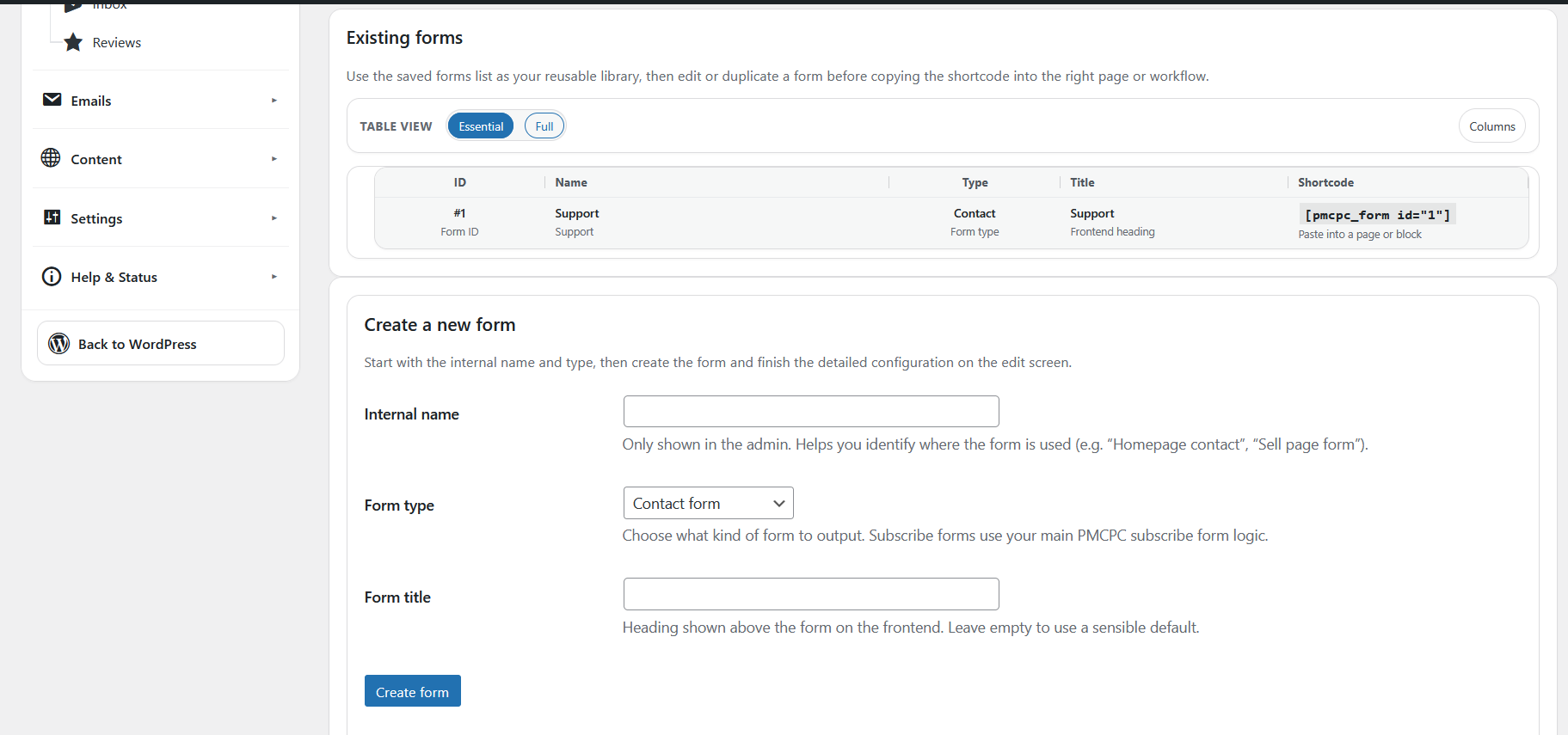Click the Shortcode column header

(x=1325, y=182)
